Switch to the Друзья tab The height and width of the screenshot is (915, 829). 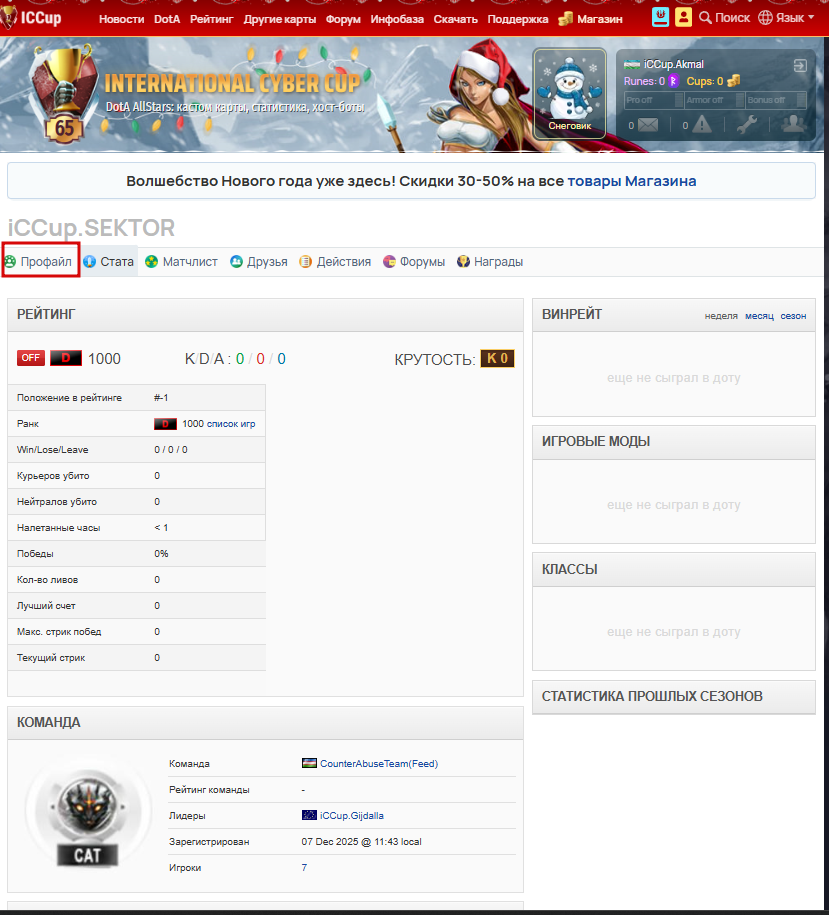pos(260,261)
